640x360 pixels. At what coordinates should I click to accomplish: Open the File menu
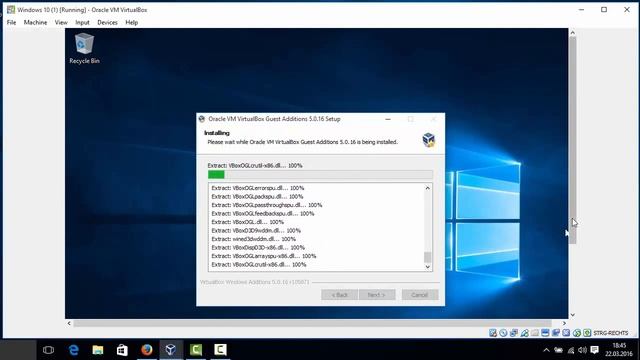[11, 22]
